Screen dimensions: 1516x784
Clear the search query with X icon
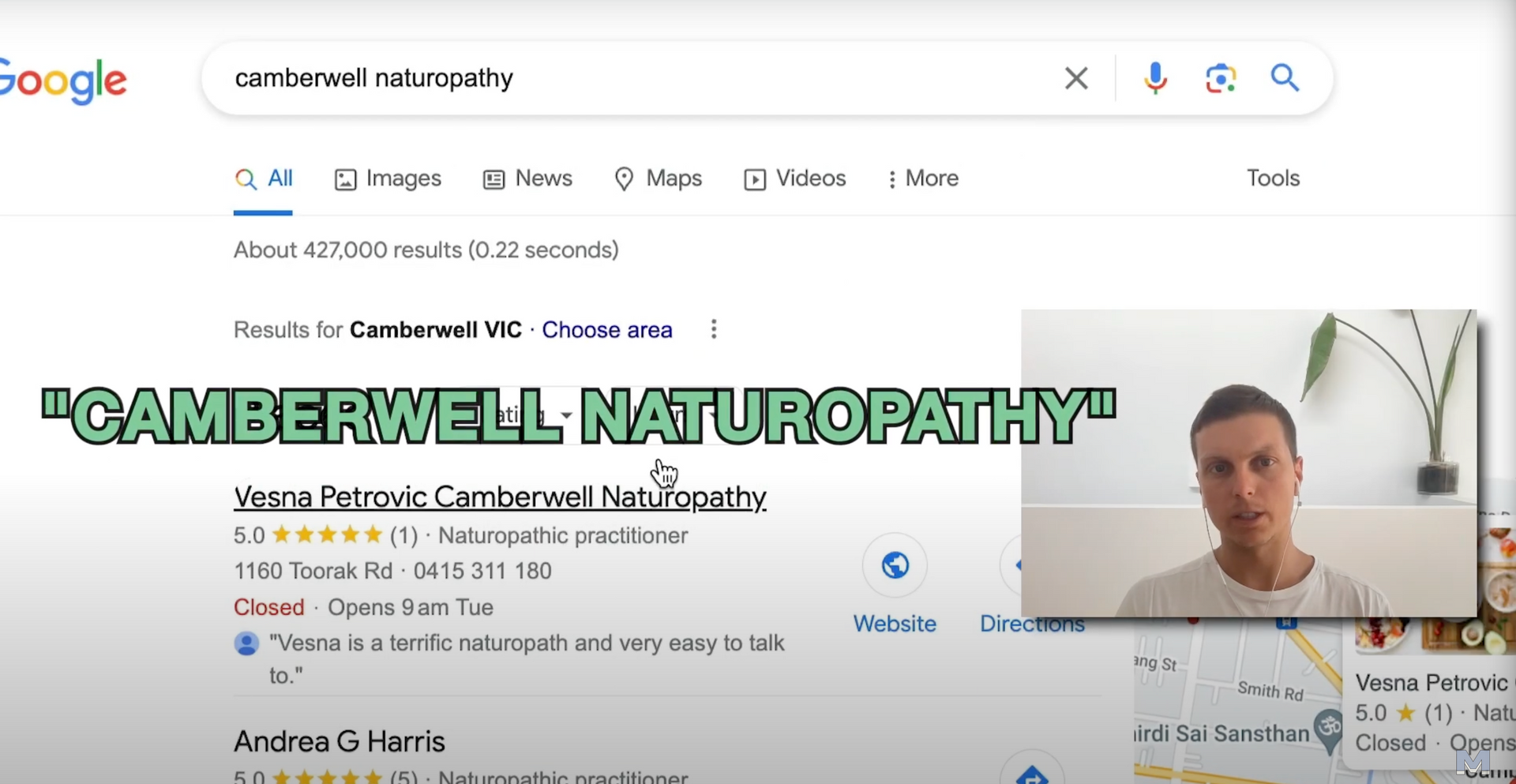[x=1076, y=78]
